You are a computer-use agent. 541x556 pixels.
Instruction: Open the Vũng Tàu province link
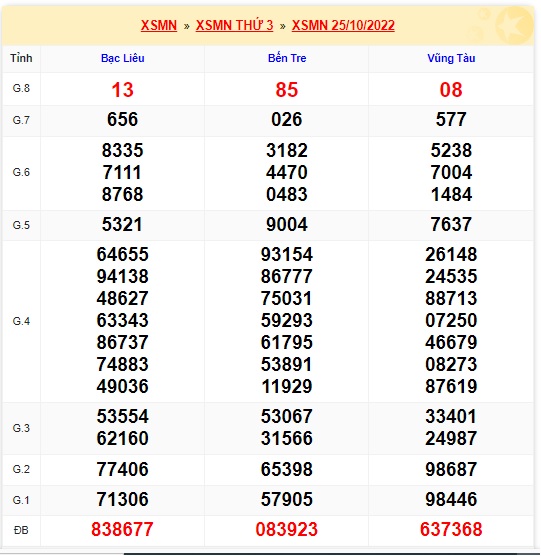pos(451,58)
